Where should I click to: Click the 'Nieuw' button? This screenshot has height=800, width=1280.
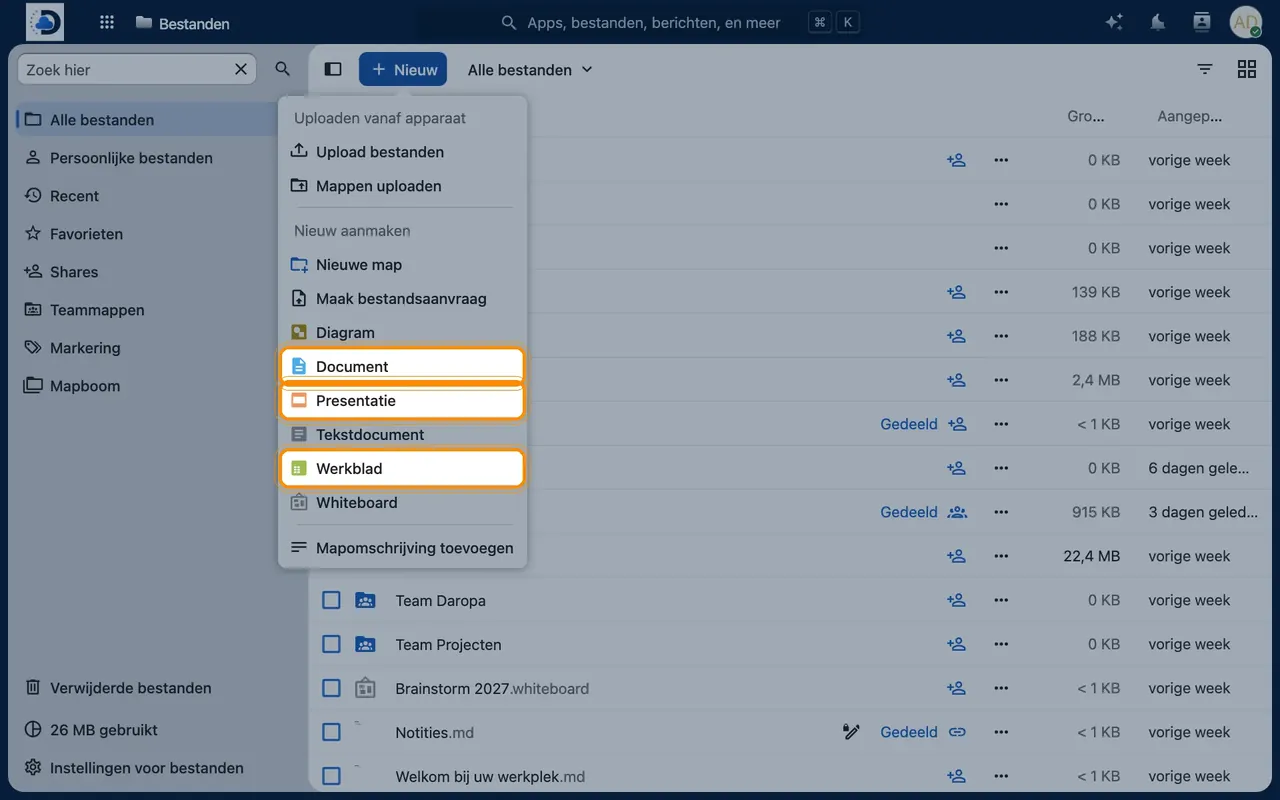(x=403, y=69)
